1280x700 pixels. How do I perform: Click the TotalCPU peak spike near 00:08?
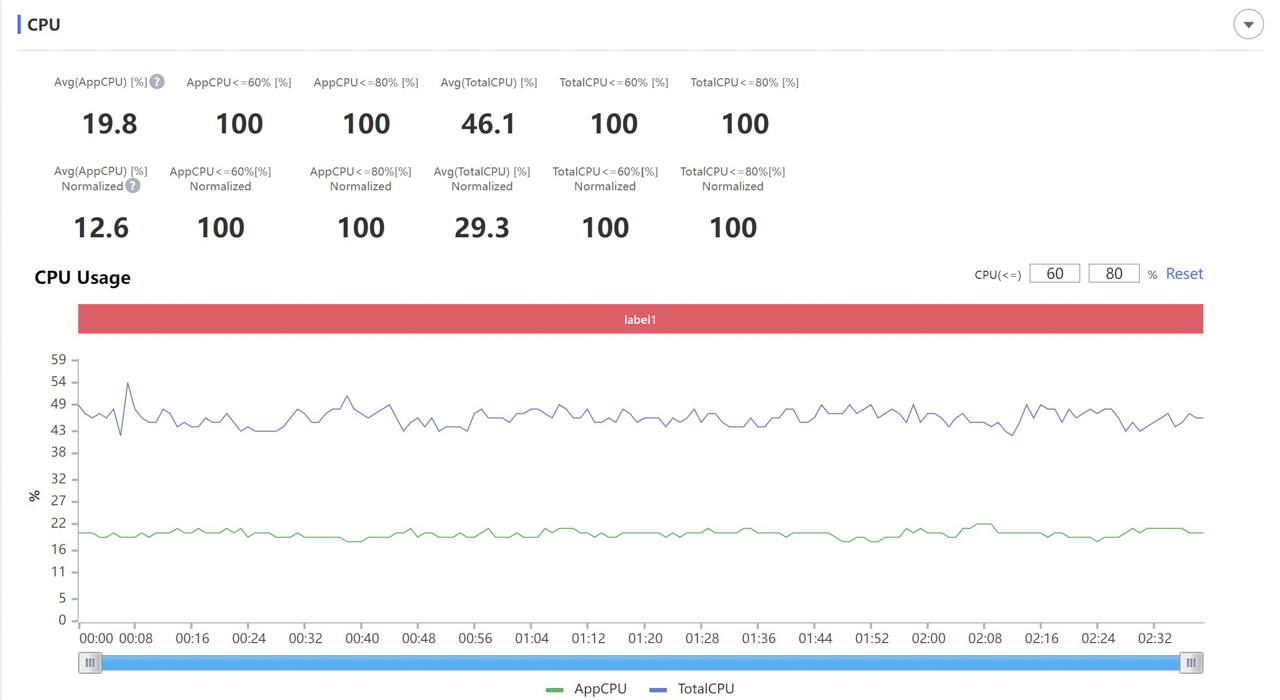pos(128,383)
